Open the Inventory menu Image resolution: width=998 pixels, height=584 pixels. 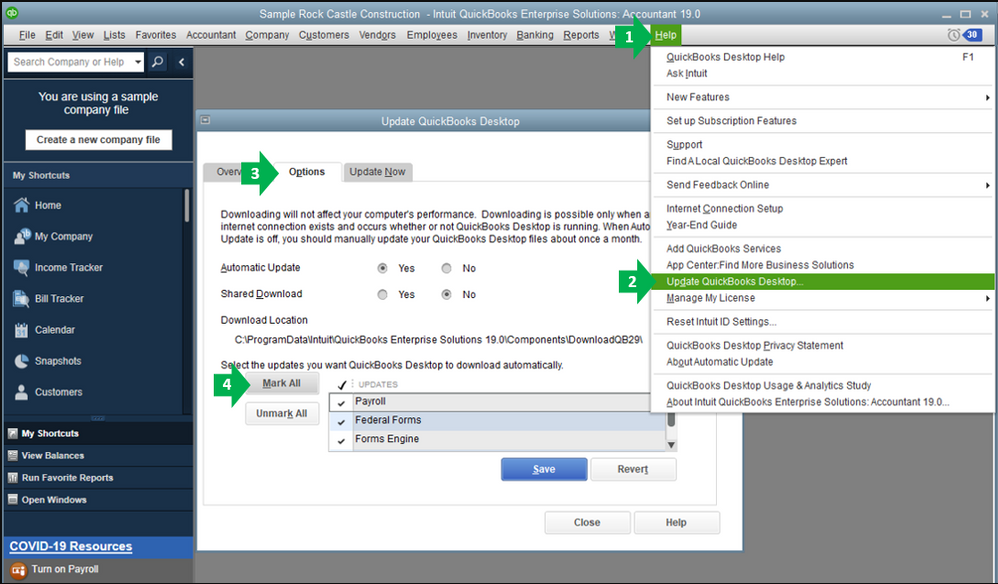[x=487, y=35]
